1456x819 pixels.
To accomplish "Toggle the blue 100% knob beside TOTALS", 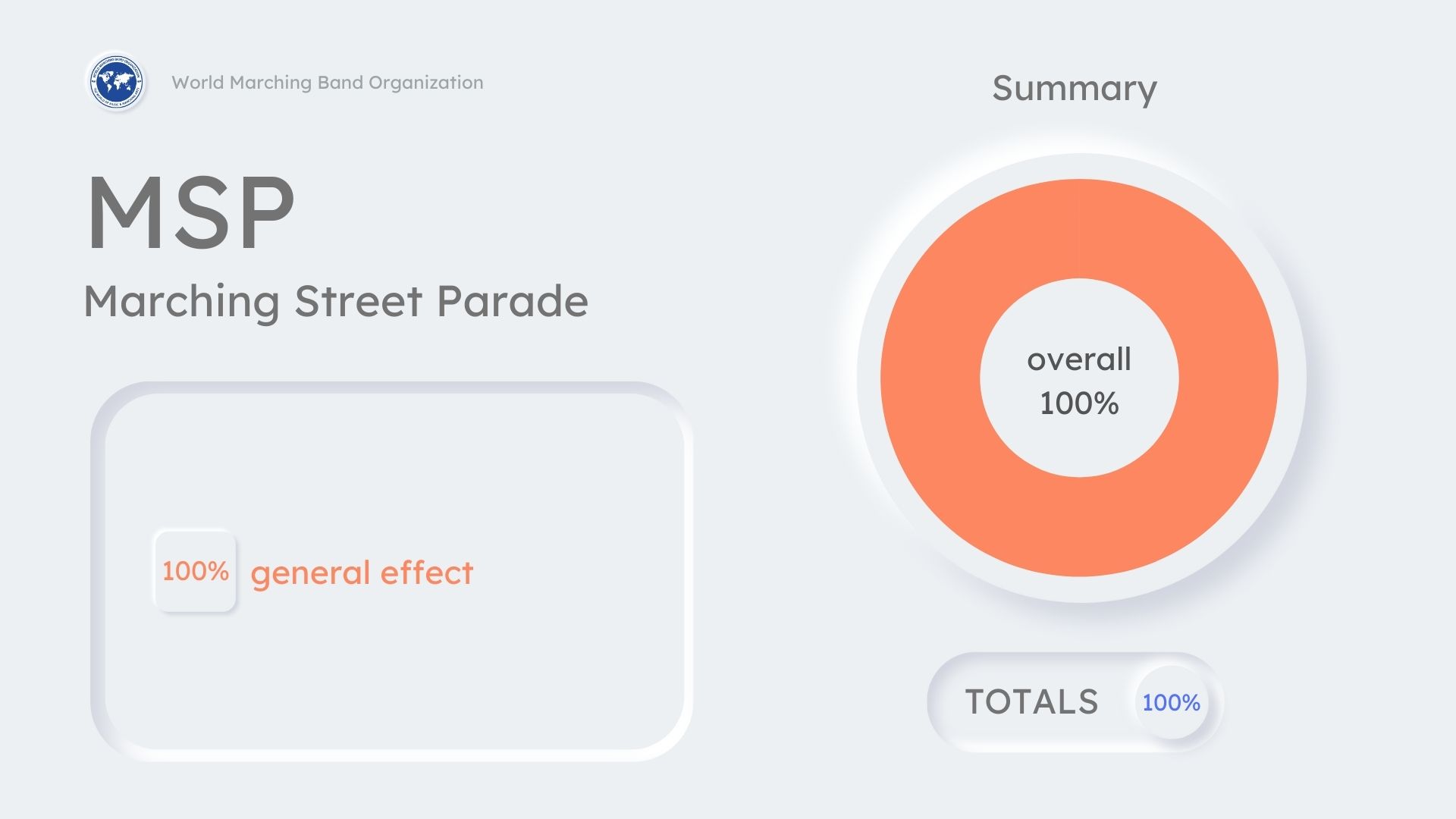I will pyautogui.click(x=1171, y=702).
